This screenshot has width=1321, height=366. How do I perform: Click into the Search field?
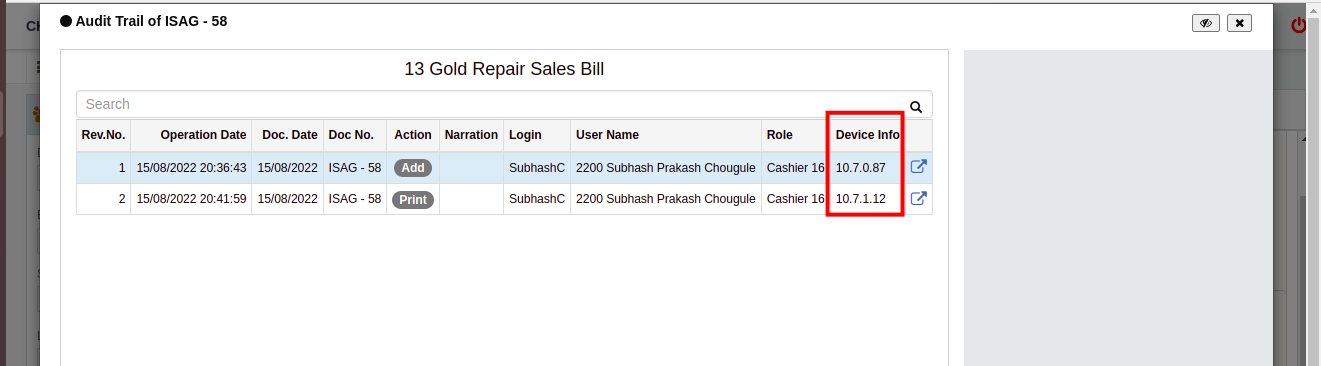click(x=492, y=104)
